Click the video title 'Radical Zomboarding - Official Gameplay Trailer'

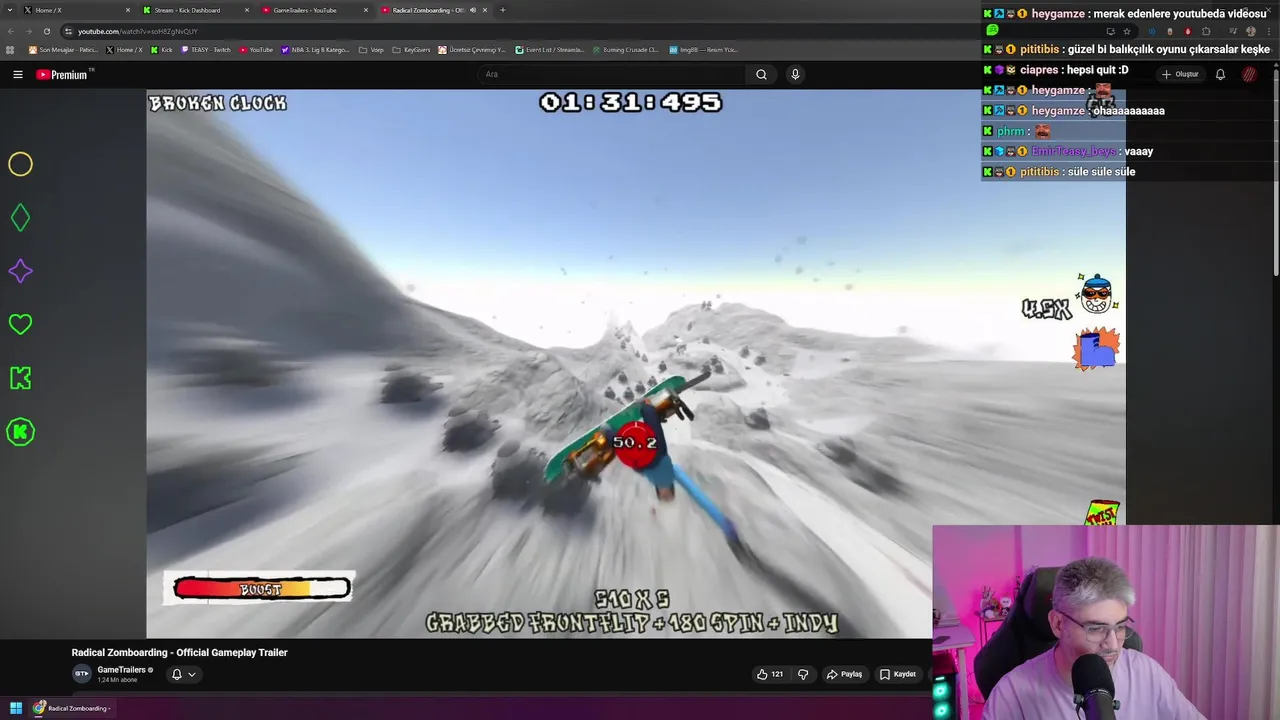tap(179, 652)
